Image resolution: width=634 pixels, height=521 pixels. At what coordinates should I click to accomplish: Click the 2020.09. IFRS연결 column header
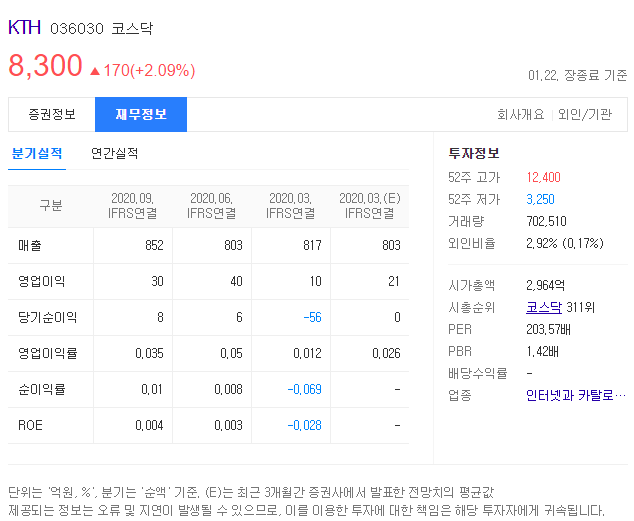pyautogui.click(x=133, y=206)
